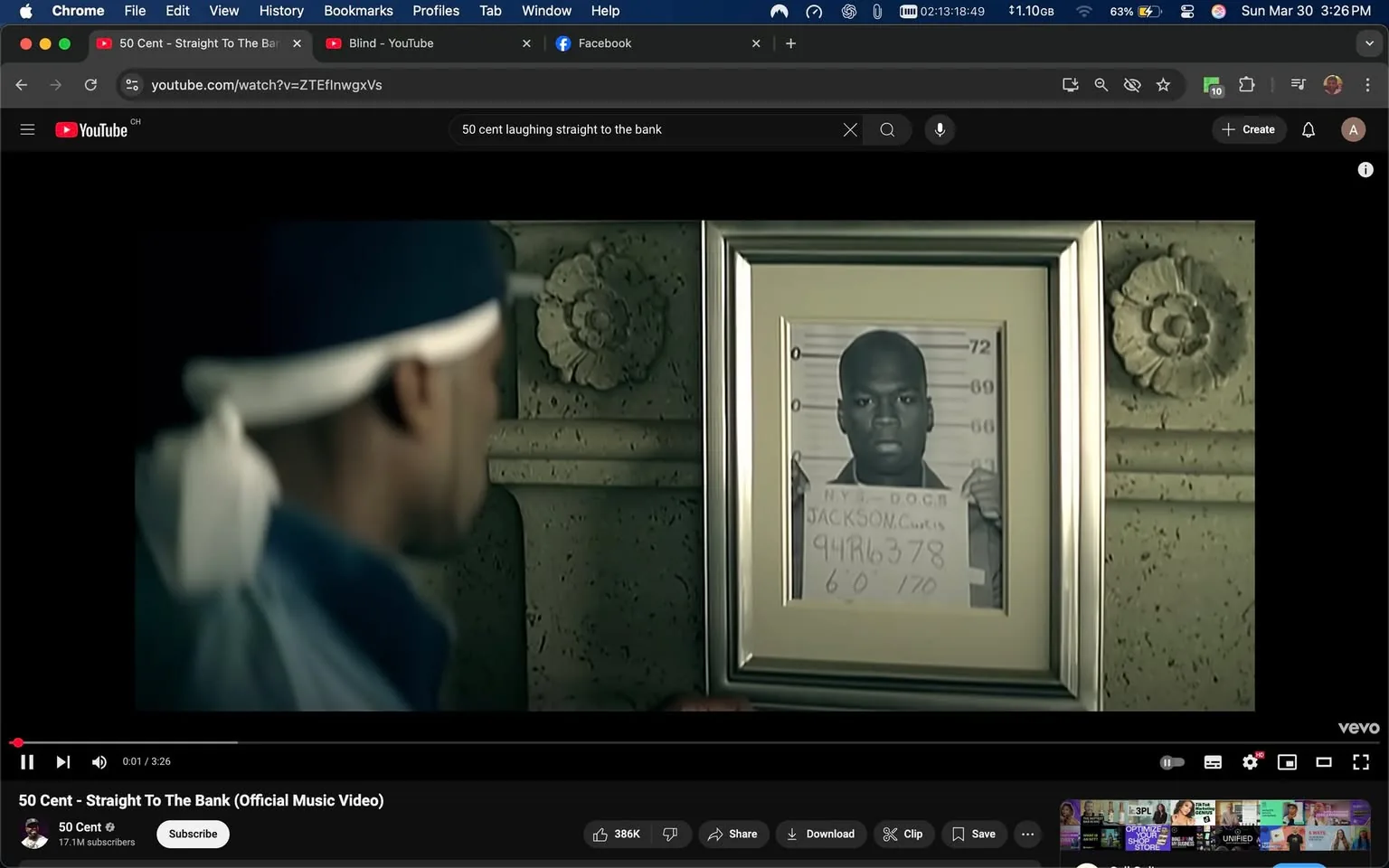
Task: Enter fullscreen playback
Action: (x=1361, y=761)
